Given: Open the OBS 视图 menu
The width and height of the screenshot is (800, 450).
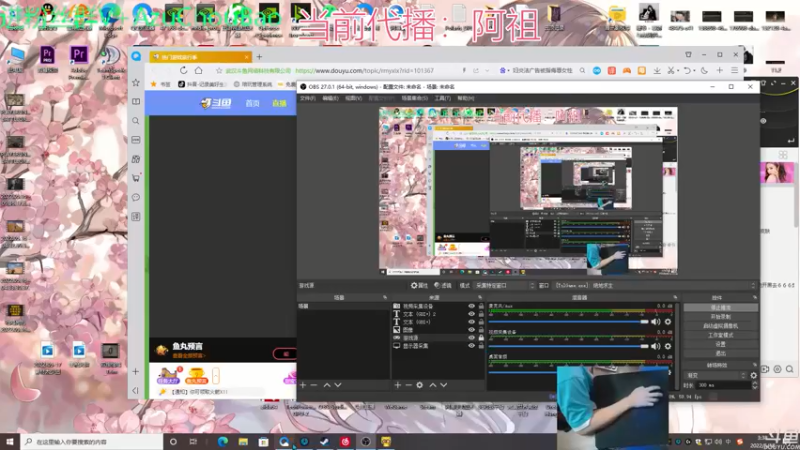Looking at the screenshot, I should pos(353,98).
